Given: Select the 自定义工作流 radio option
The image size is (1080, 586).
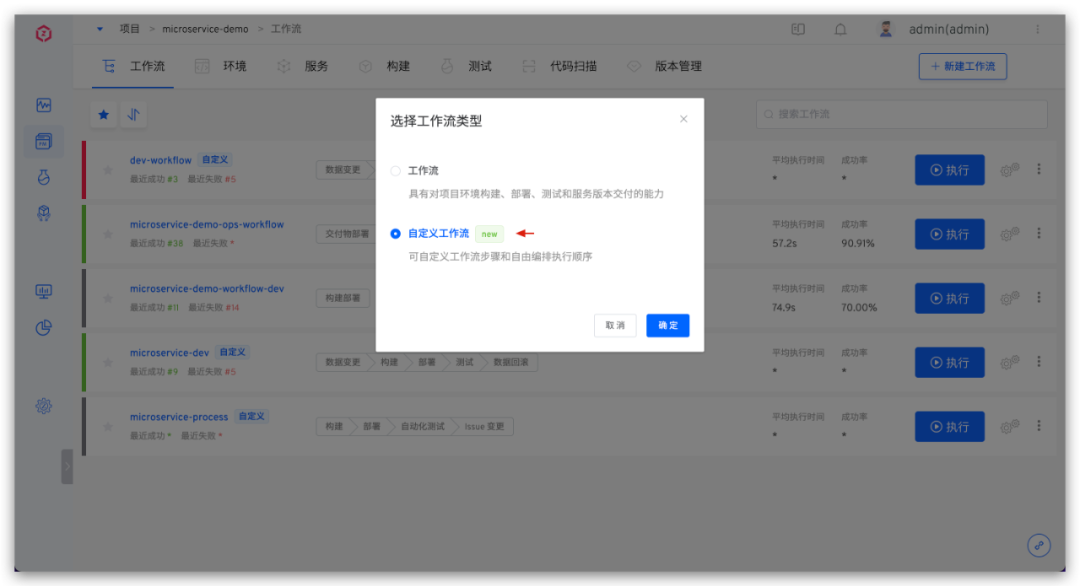Looking at the screenshot, I should click(x=396, y=233).
